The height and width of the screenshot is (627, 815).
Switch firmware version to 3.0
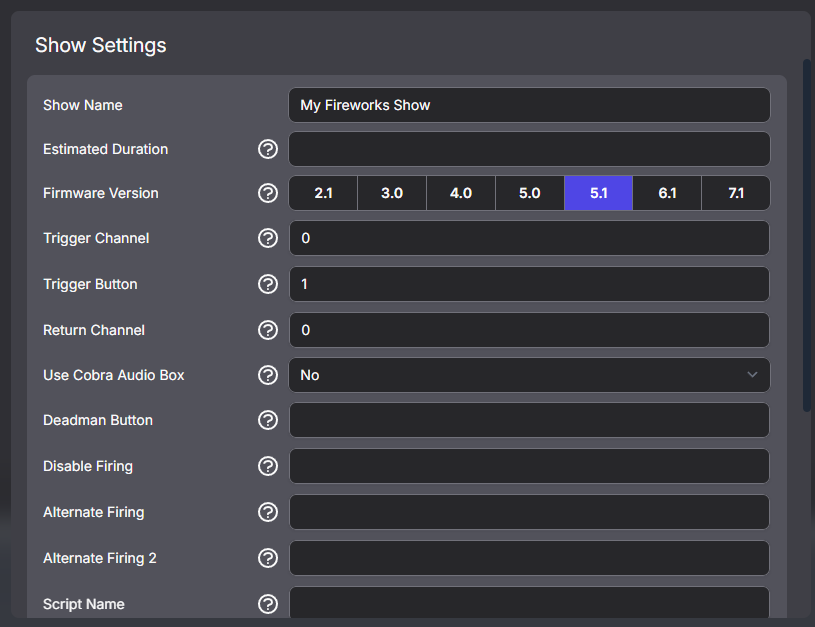pyautogui.click(x=391, y=193)
